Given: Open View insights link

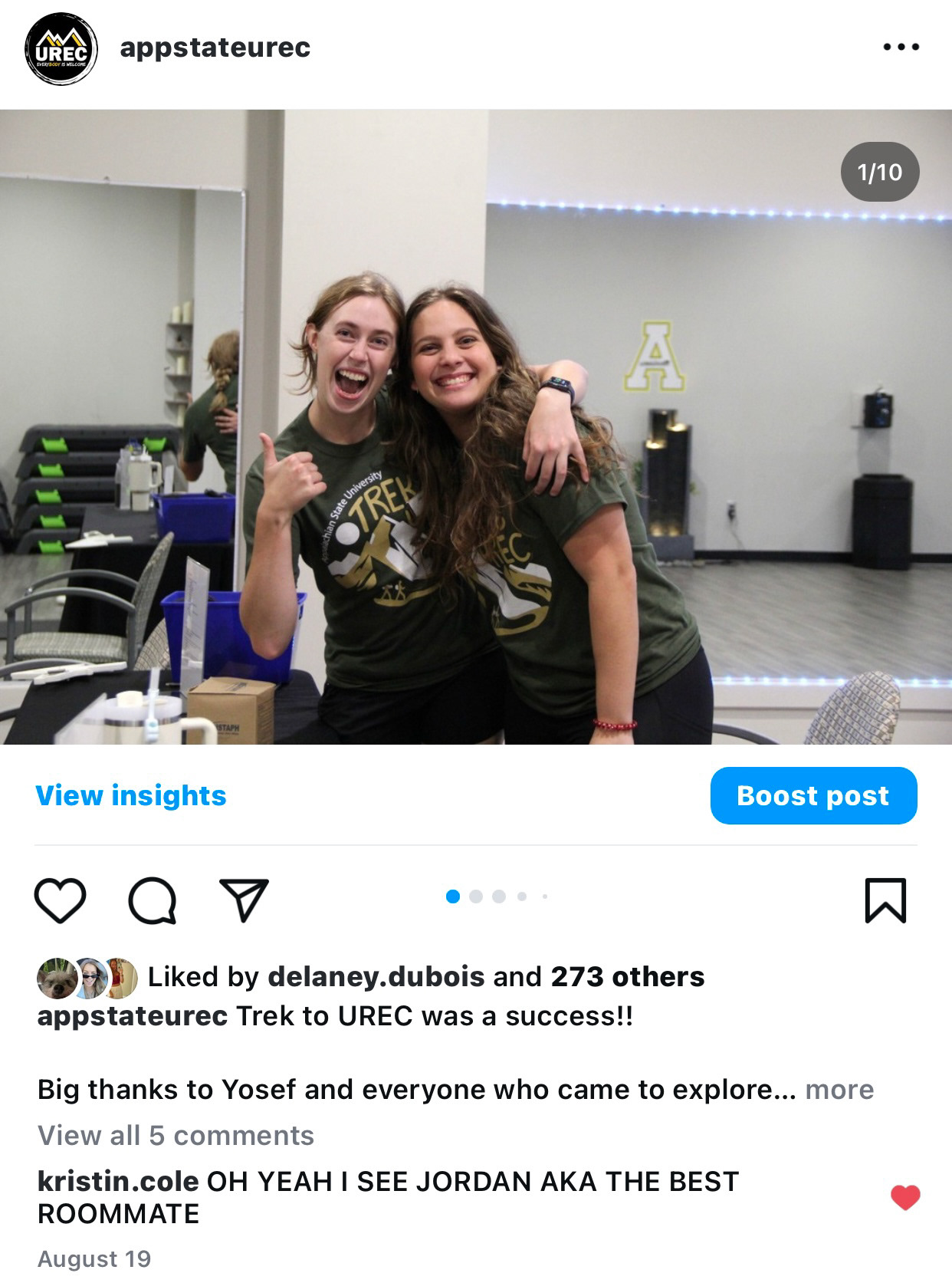Looking at the screenshot, I should coord(131,796).
